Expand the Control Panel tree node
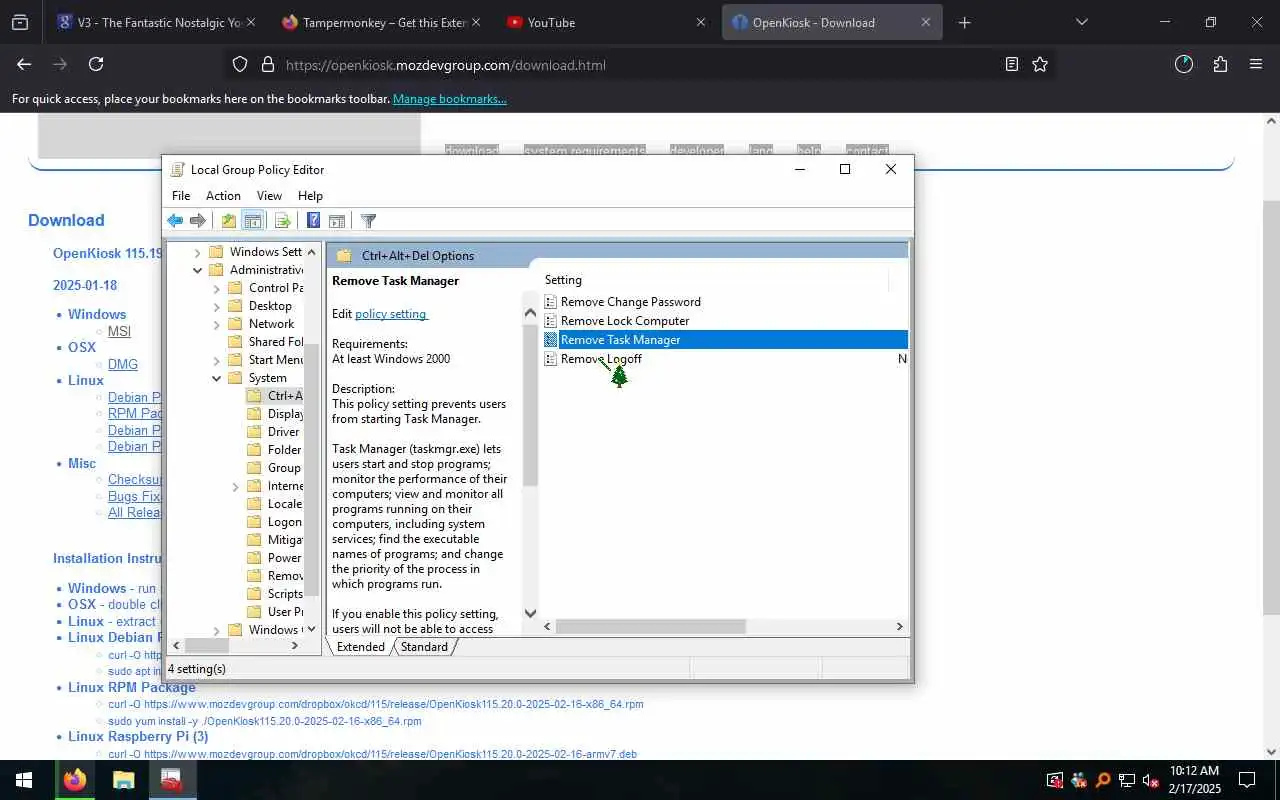Image resolution: width=1280 pixels, height=800 pixels. 217,288
